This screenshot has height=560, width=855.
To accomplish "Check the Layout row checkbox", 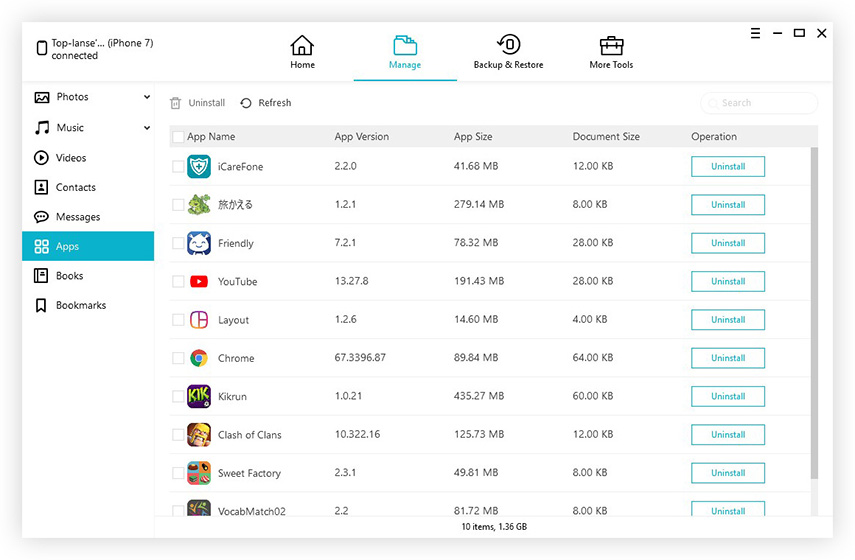I will coord(178,320).
